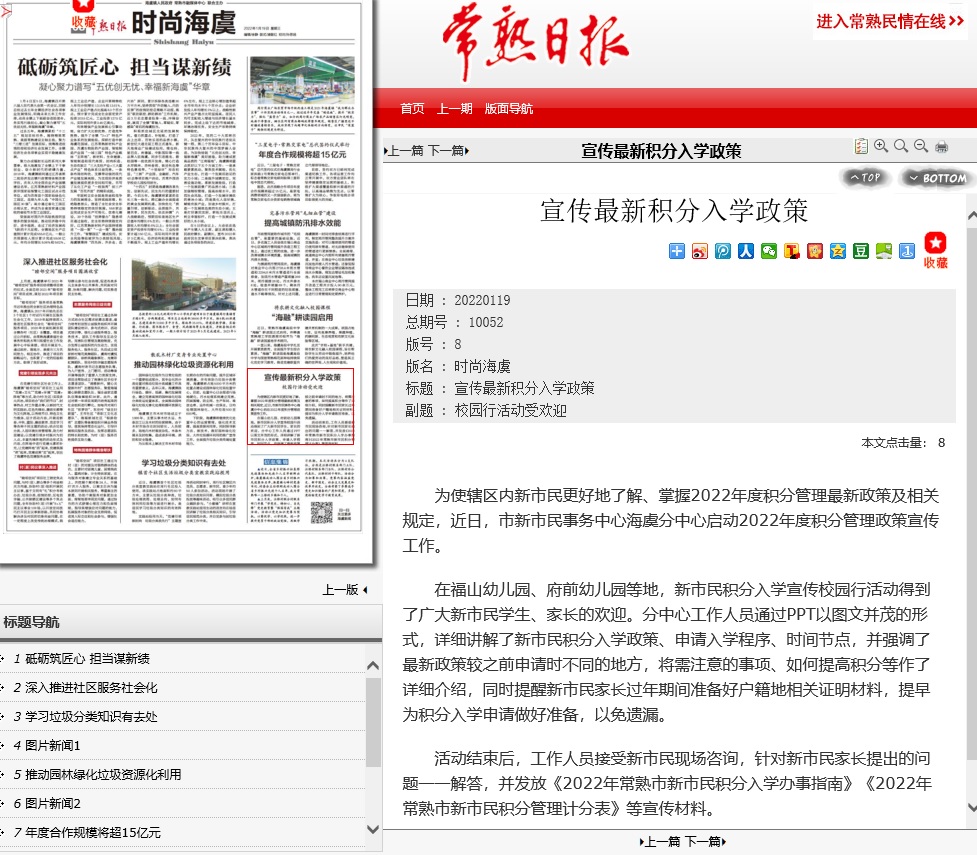Click the title list scrollbar thumb
977x855 pixels.
[373, 722]
